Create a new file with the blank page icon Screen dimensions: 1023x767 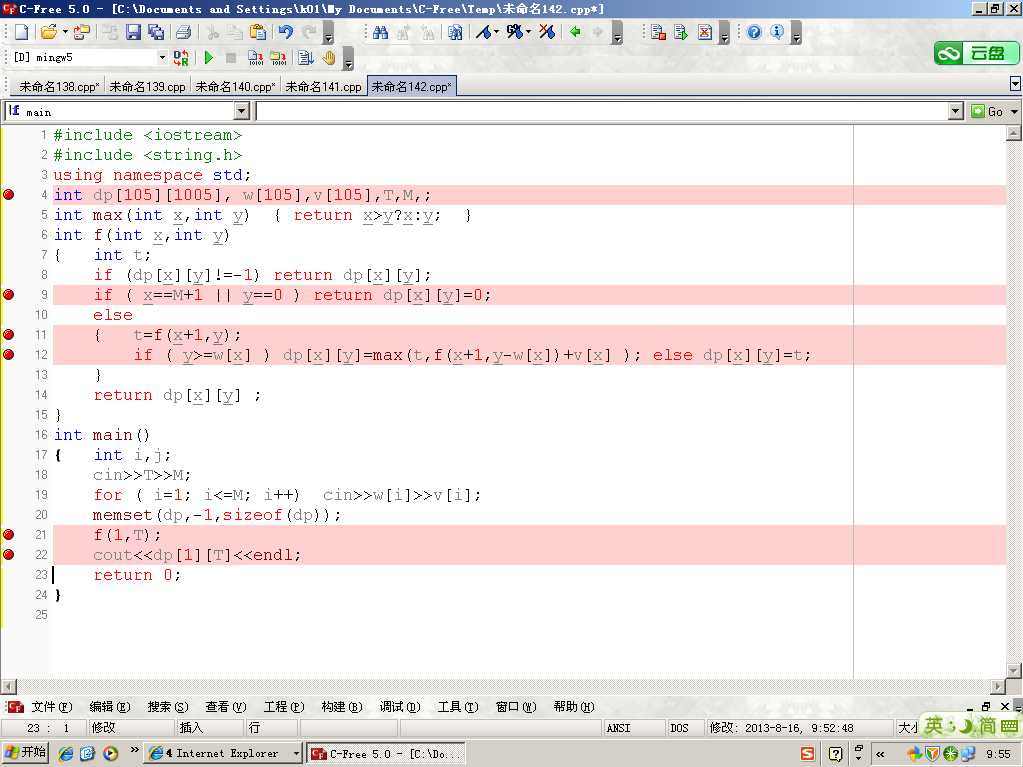tap(22, 32)
